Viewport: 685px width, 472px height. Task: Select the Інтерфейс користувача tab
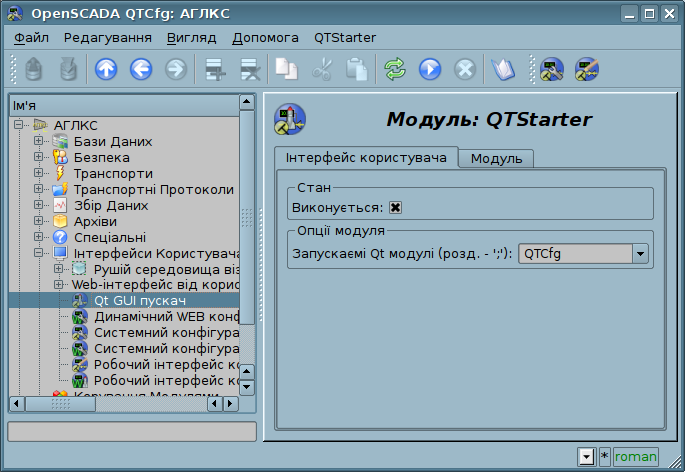pyautogui.click(x=366, y=157)
